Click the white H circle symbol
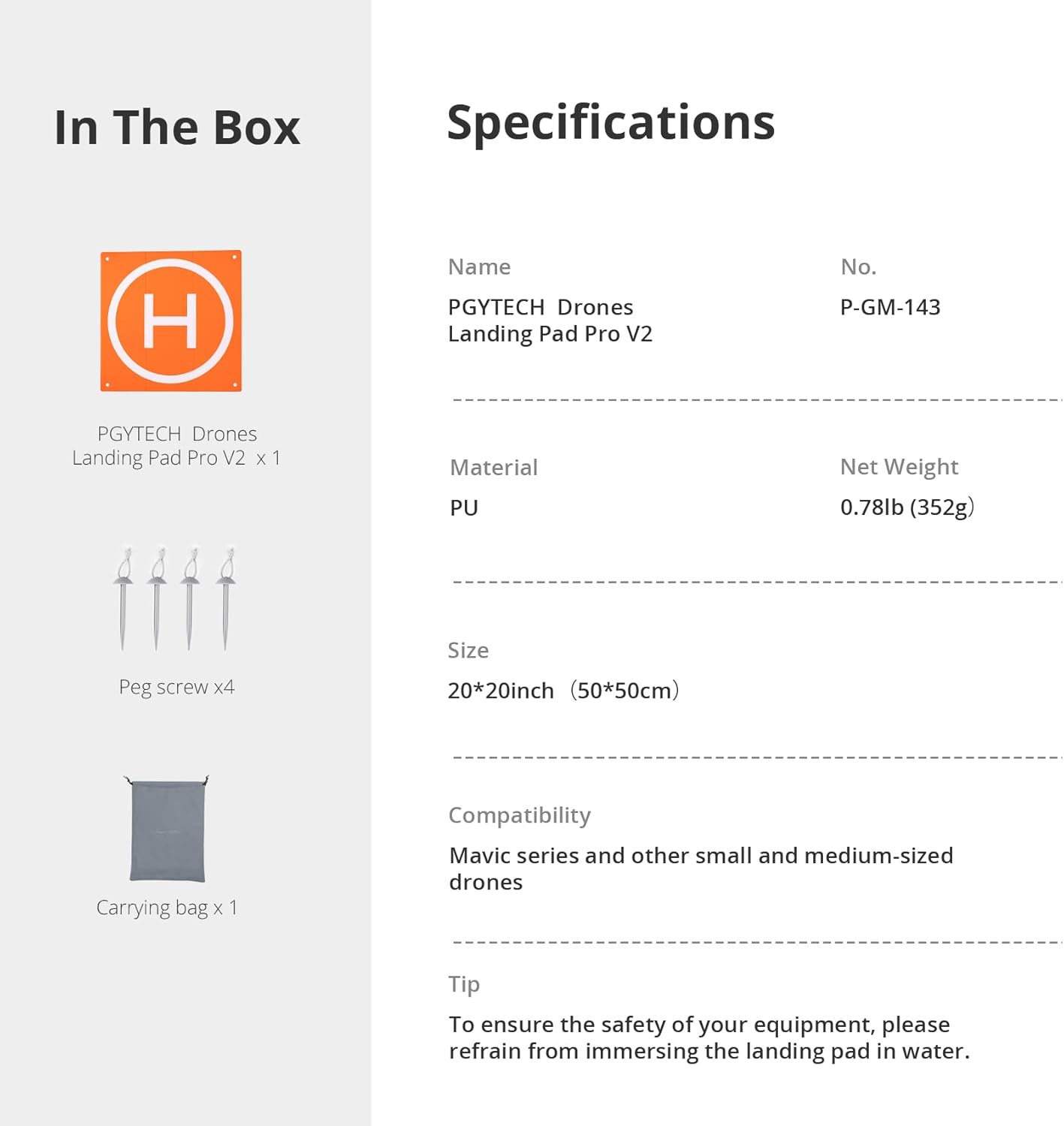 (170, 321)
